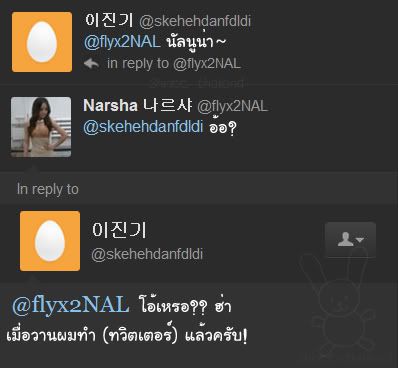The width and height of the screenshot is (398, 368).
Task: Click the 'In reply to' section header
Action: click(48, 189)
